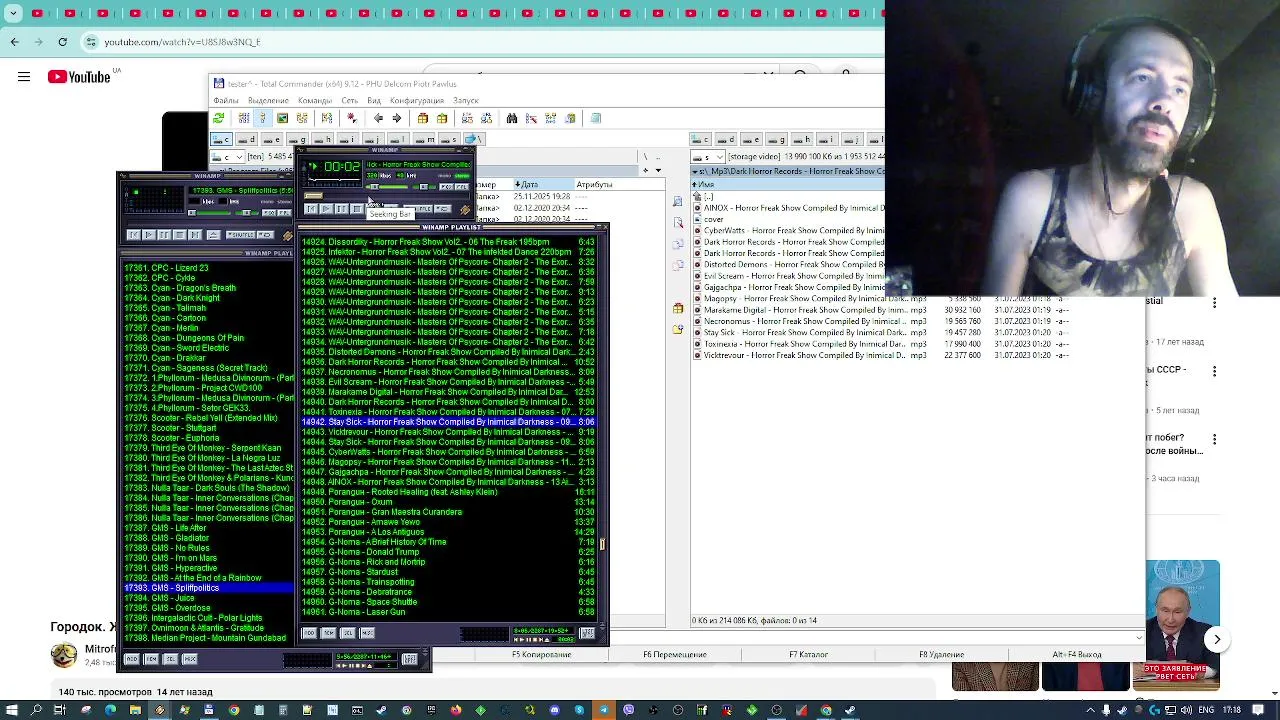The height and width of the screenshot is (720, 1280).
Task: Click ADD button in left Winamp playlist
Action: point(132,659)
